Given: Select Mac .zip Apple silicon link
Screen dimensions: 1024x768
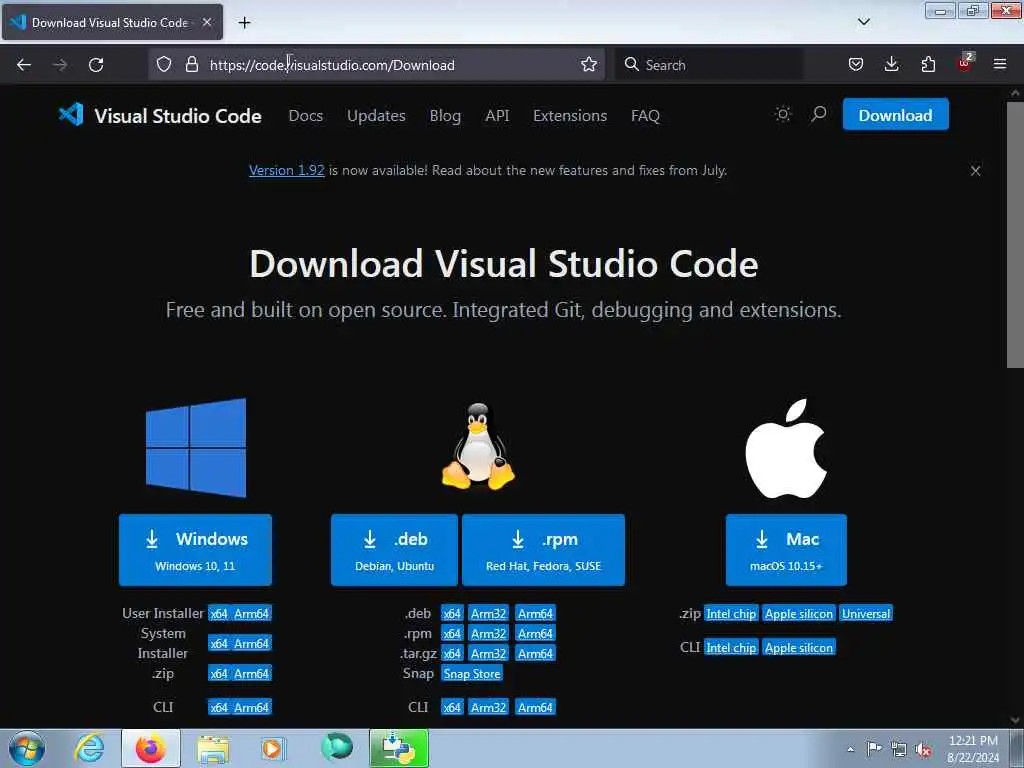Looking at the screenshot, I should (799, 614).
